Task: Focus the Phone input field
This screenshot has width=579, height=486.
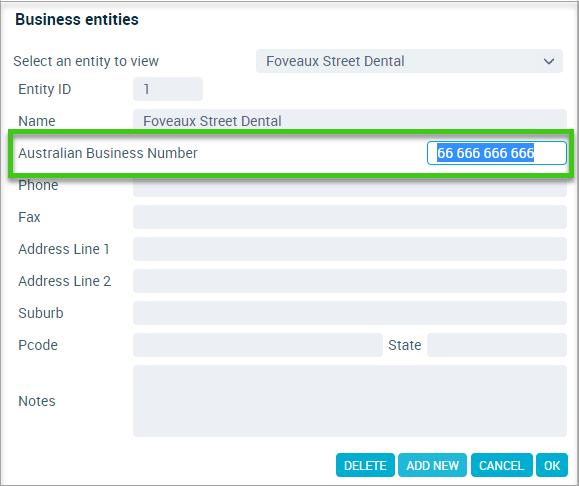Action: click(350, 187)
